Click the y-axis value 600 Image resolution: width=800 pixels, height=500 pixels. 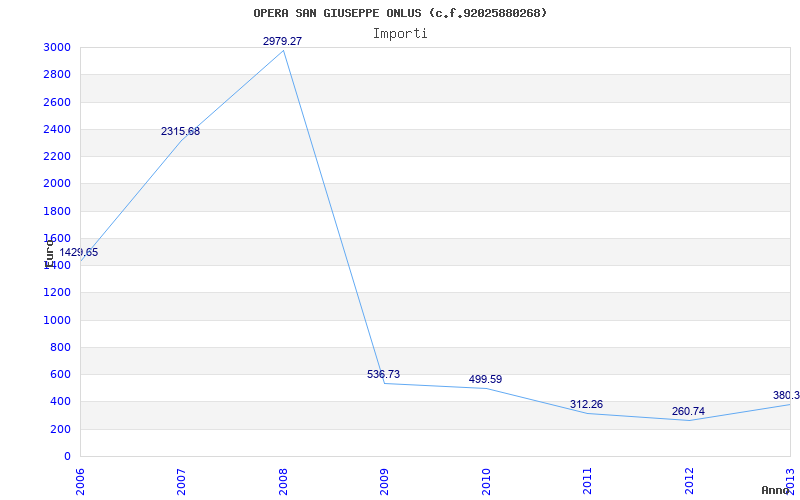point(61,374)
